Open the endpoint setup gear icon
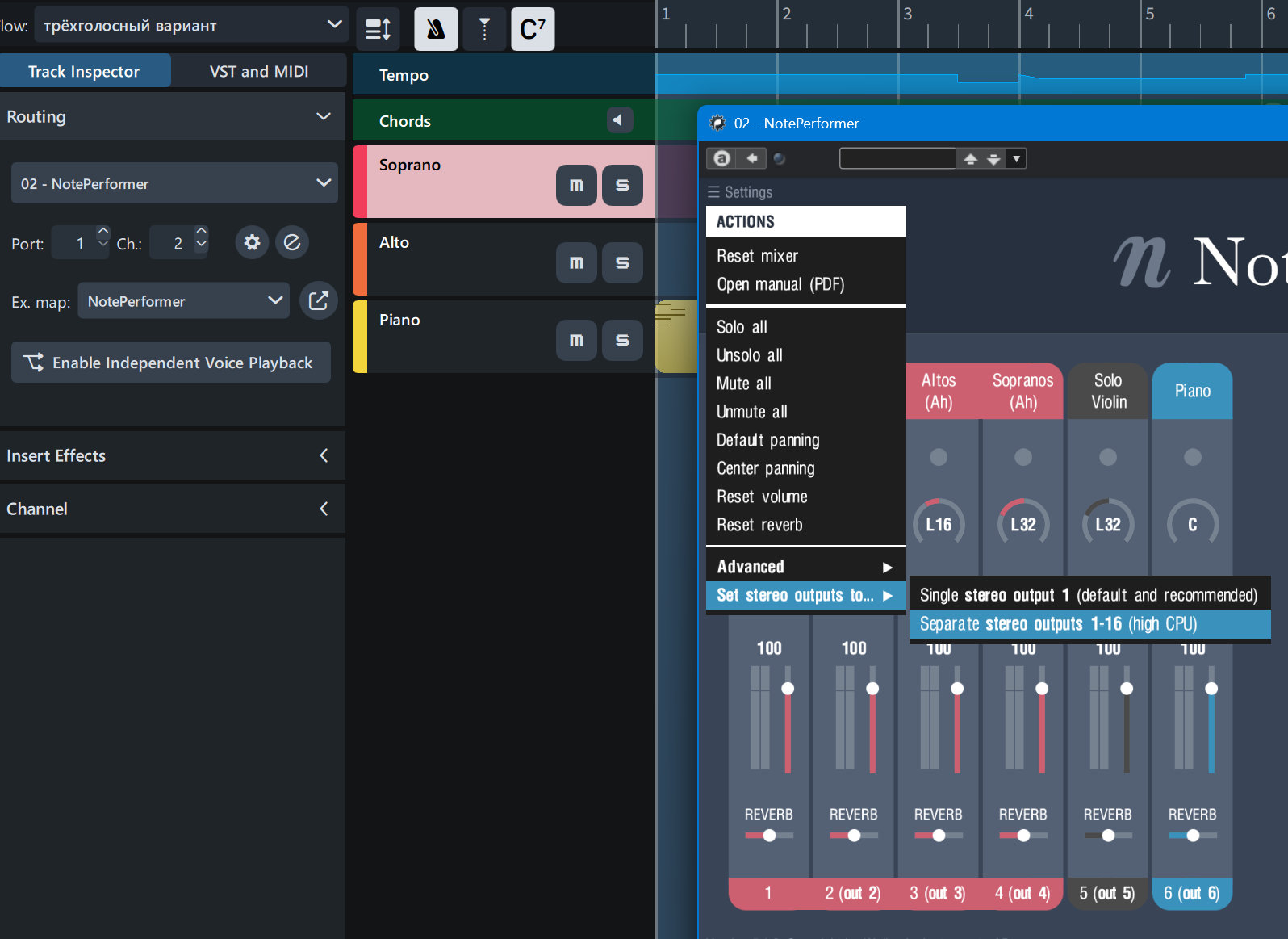 tap(253, 242)
